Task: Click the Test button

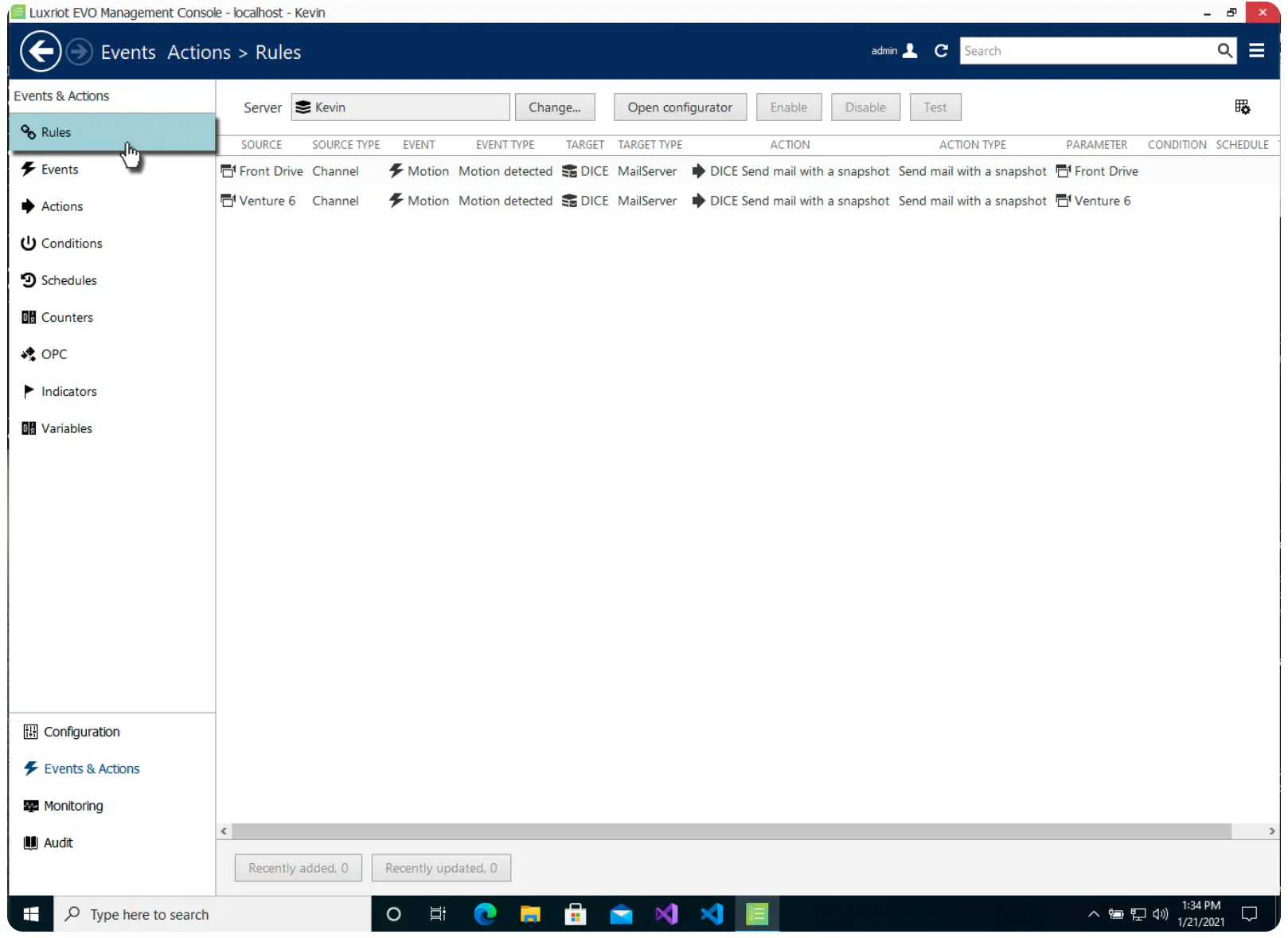Action: [935, 107]
